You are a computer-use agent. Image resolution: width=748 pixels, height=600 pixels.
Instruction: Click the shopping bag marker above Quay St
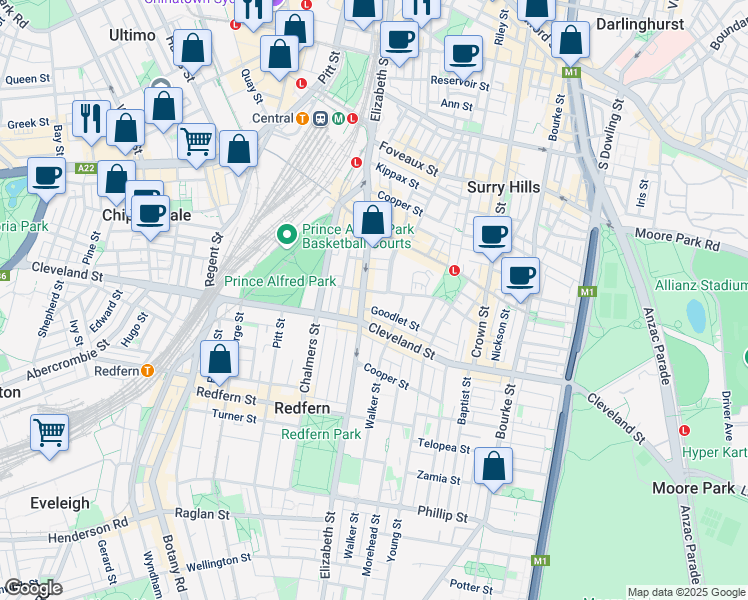click(280, 57)
